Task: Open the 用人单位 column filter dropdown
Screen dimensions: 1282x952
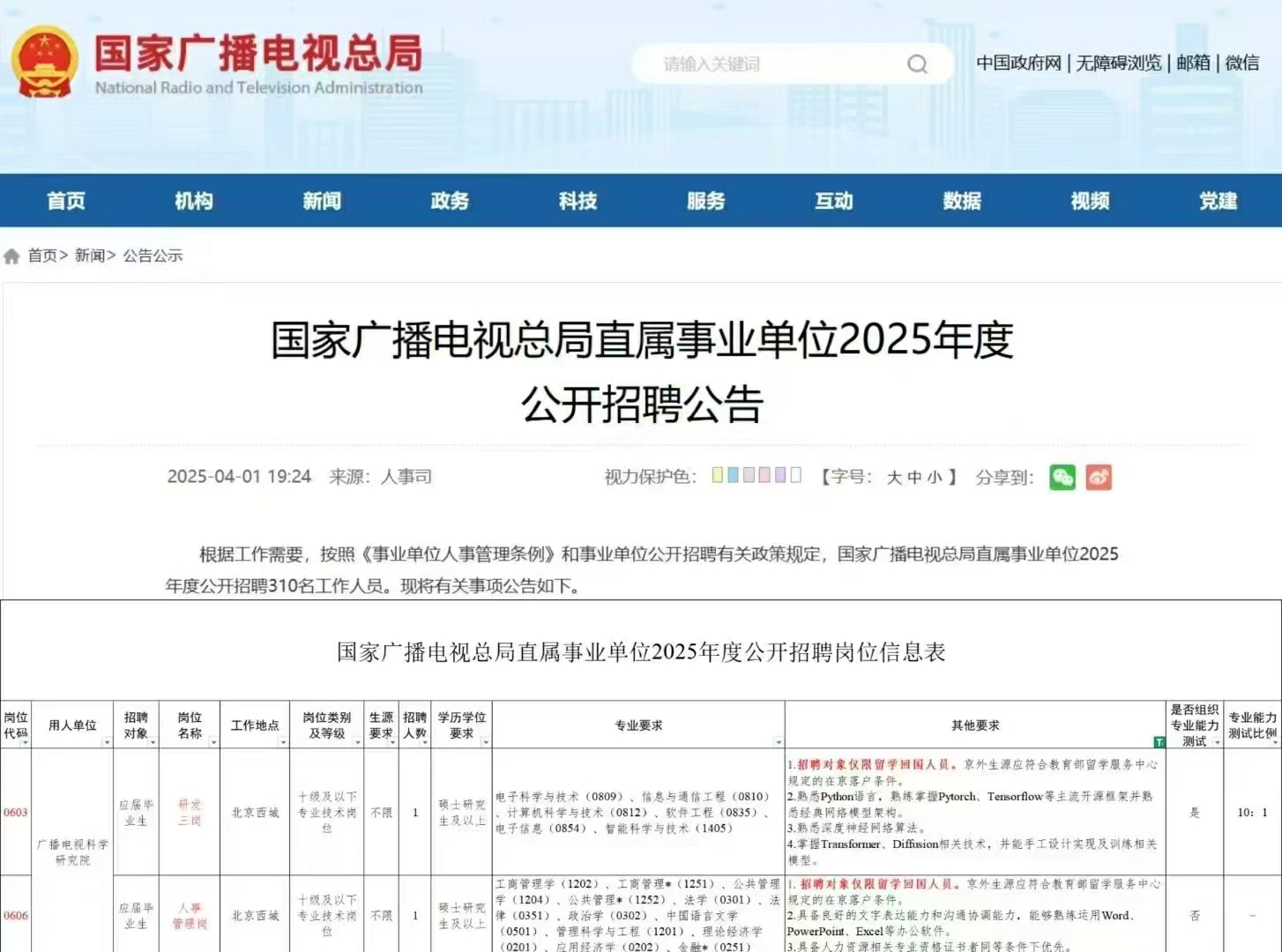Action: [x=107, y=742]
